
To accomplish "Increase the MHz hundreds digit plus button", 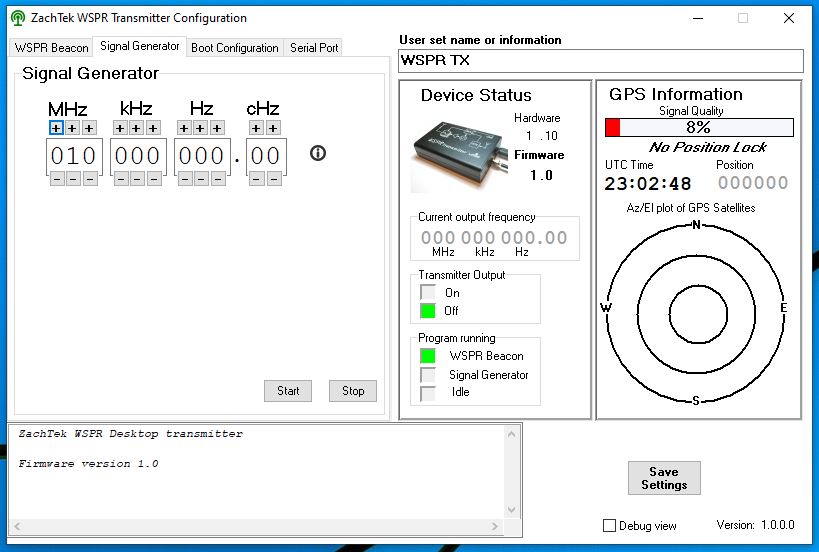I will [56, 128].
